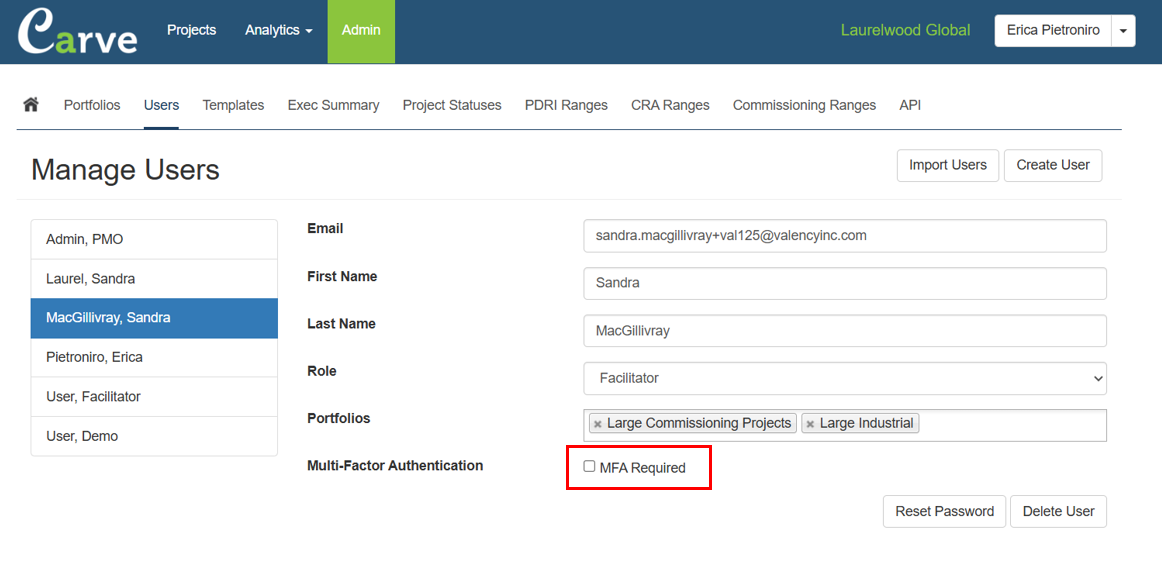
Task: Open the user account dropdown arrow
Action: (1123, 31)
